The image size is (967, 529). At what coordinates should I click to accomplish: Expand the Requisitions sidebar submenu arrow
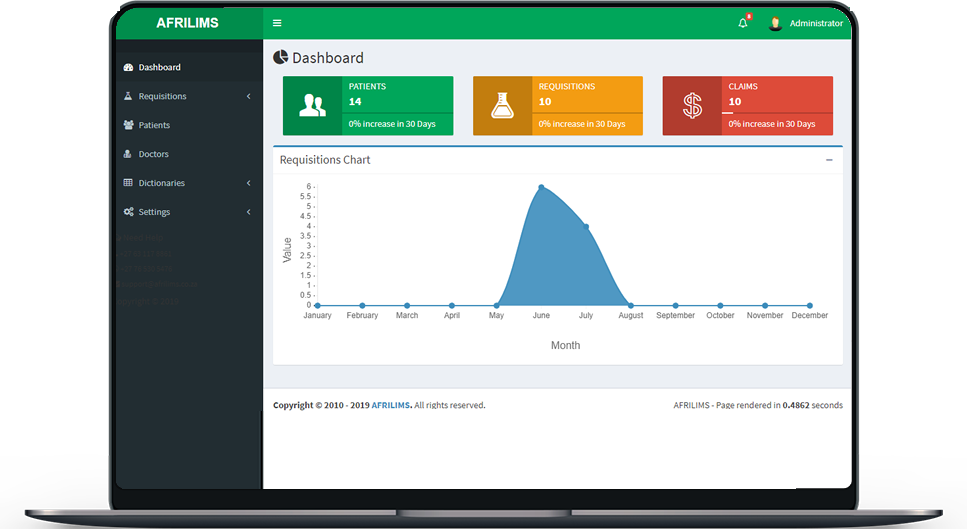pos(248,96)
